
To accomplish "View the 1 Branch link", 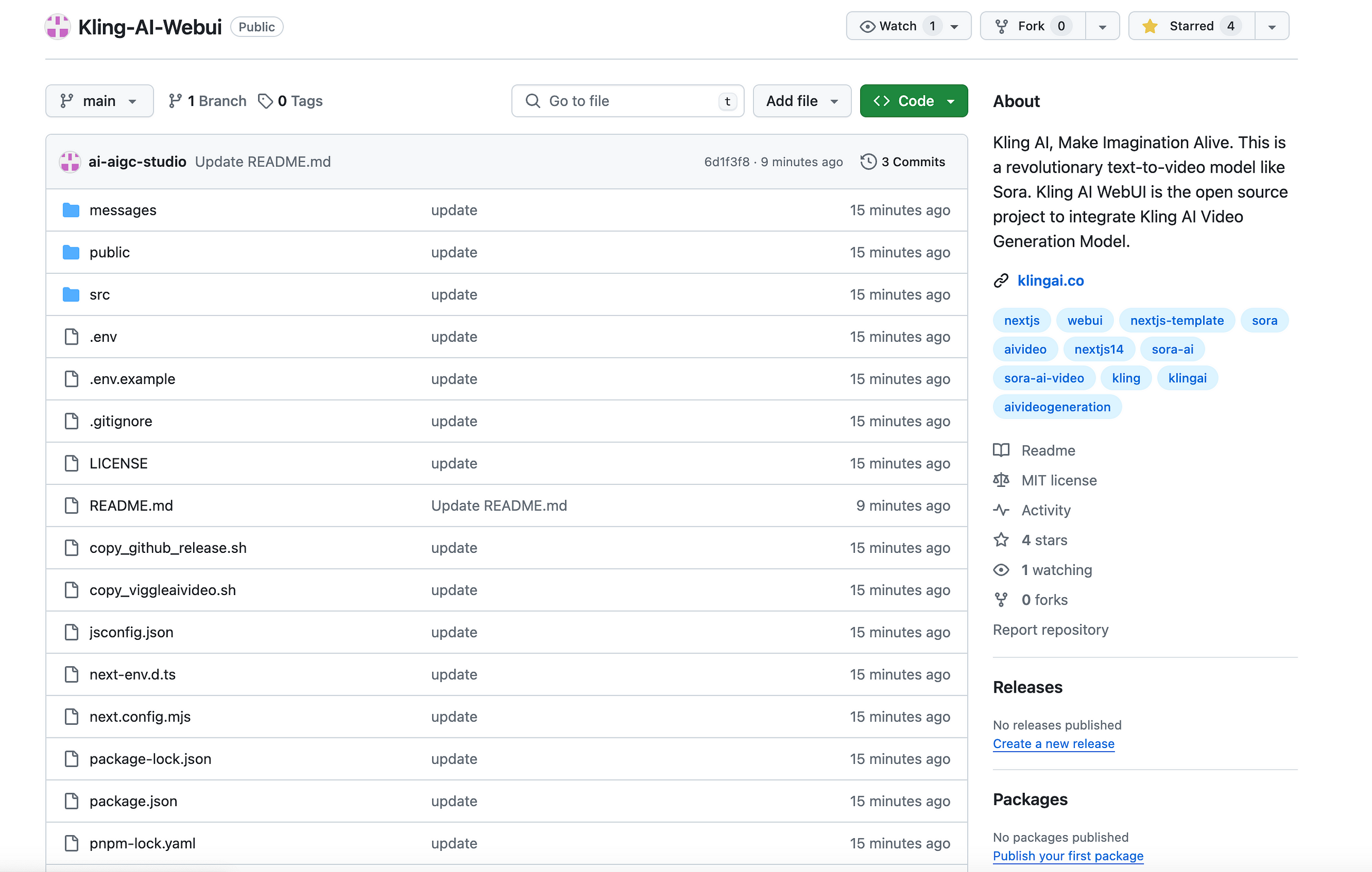I will click(207, 101).
